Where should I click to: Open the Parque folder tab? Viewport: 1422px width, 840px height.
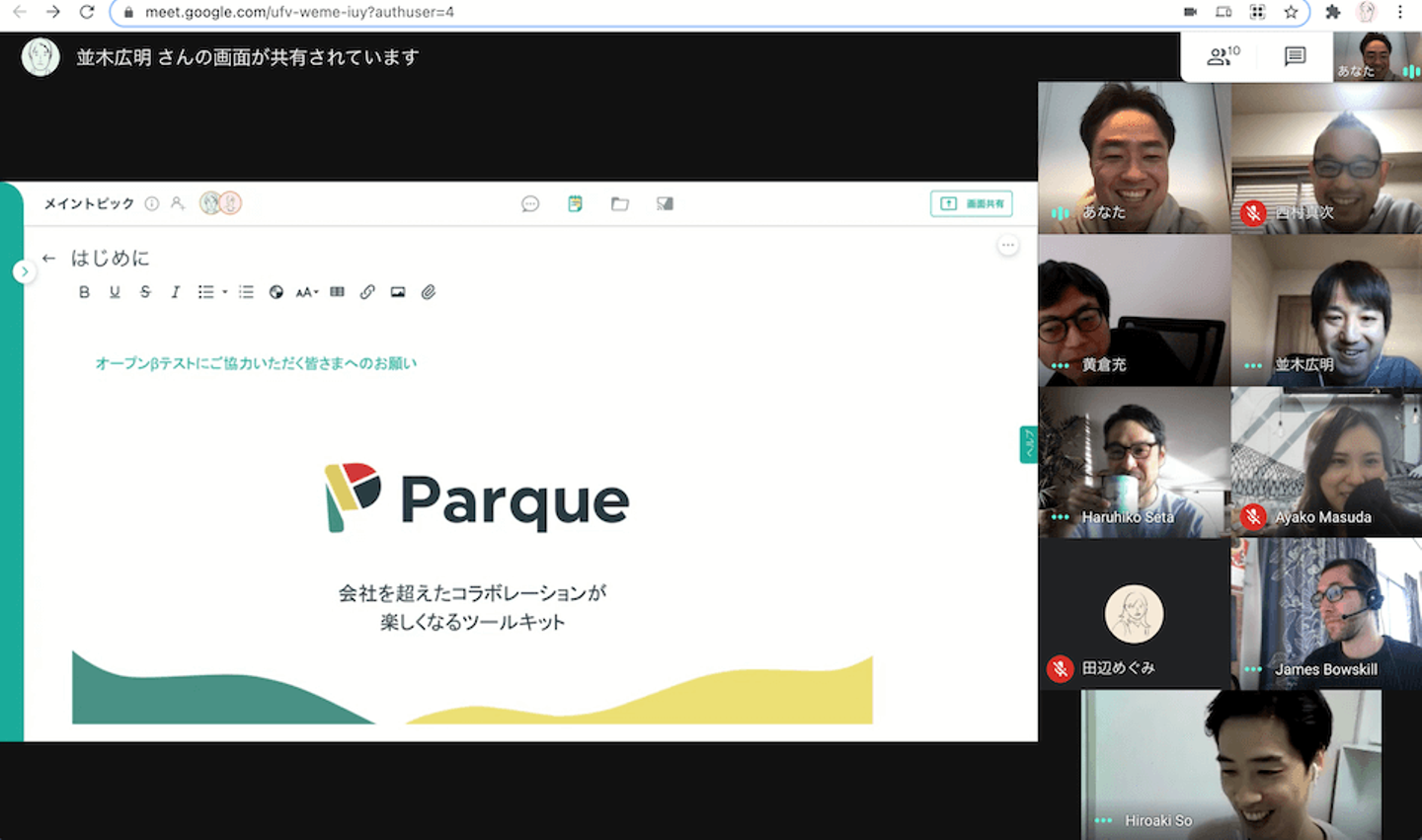[x=620, y=204]
